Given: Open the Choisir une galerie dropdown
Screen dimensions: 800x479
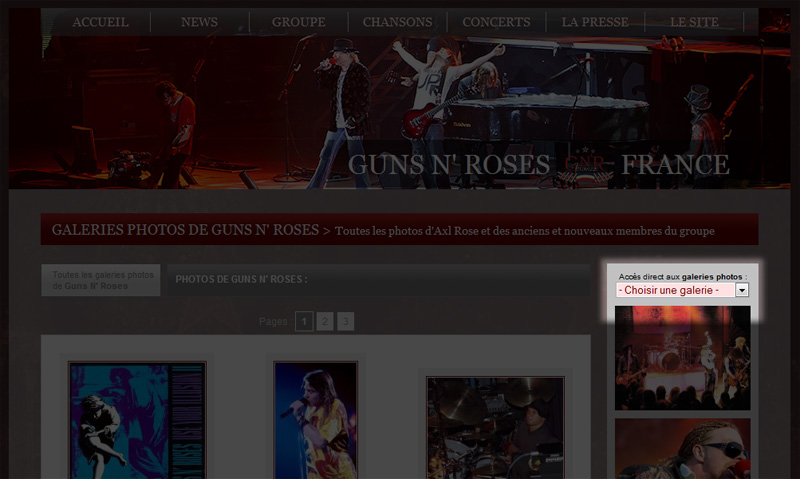Looking at the screenshot, I should point(682,290).
